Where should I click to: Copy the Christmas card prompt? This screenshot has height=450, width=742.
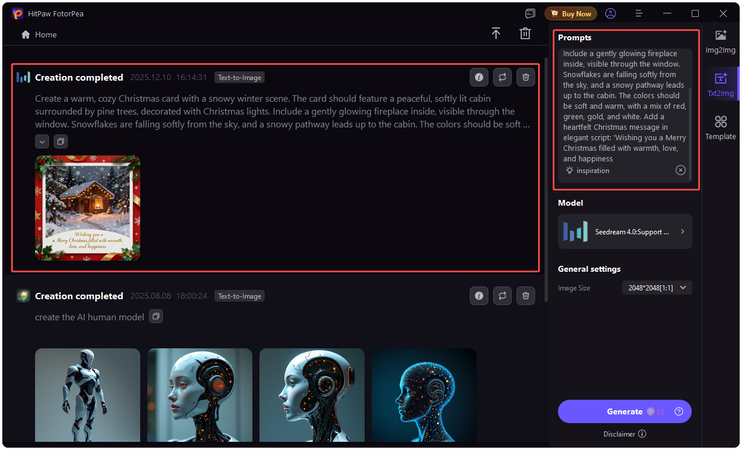[61, 141]
